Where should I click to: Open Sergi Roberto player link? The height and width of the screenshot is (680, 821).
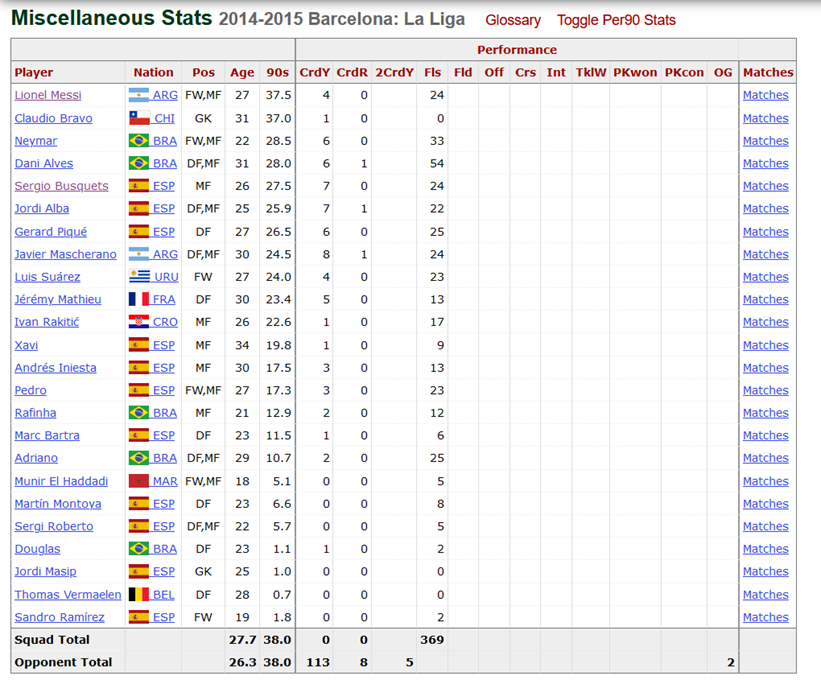(54, 526)
